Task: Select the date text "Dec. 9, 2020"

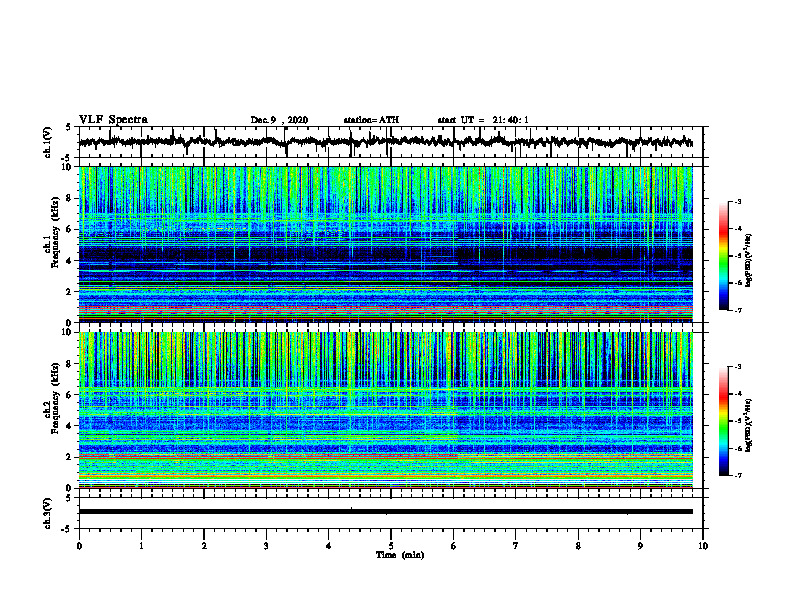Action: click(279, 120)
